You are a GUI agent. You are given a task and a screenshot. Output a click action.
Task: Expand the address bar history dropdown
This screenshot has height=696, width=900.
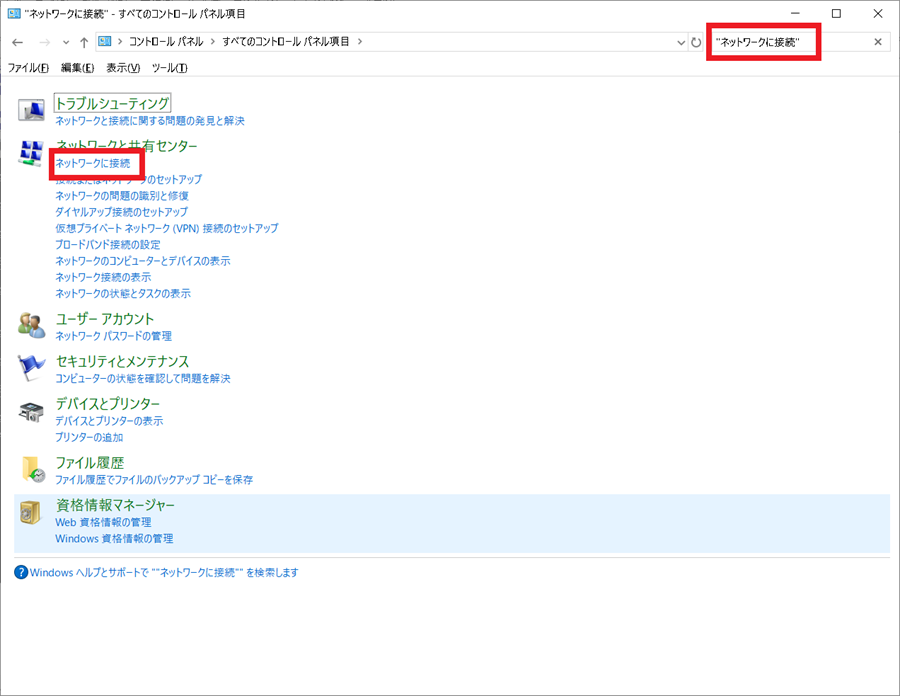(681, 42)
